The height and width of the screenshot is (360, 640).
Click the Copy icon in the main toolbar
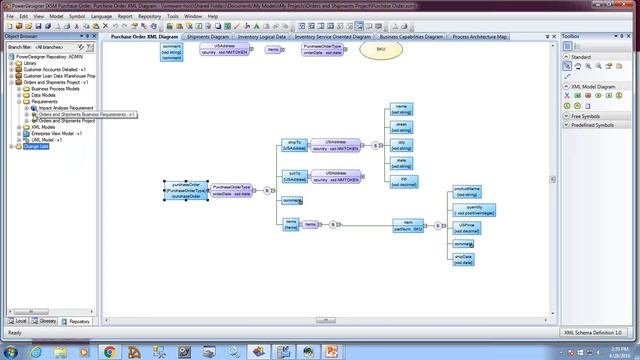(x=86, y=26)
